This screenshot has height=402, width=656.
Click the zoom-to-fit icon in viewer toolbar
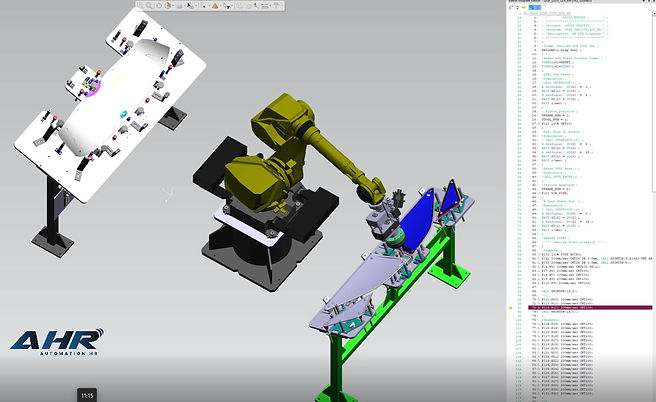point(140,5)
